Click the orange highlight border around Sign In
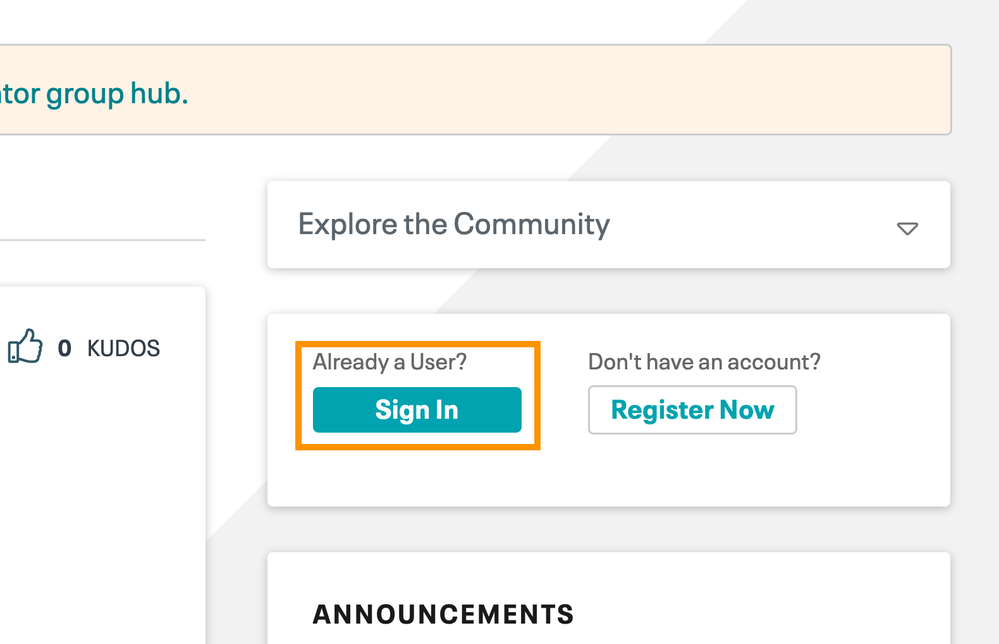Viewport: 999px width, 644px height. (298, 396)
